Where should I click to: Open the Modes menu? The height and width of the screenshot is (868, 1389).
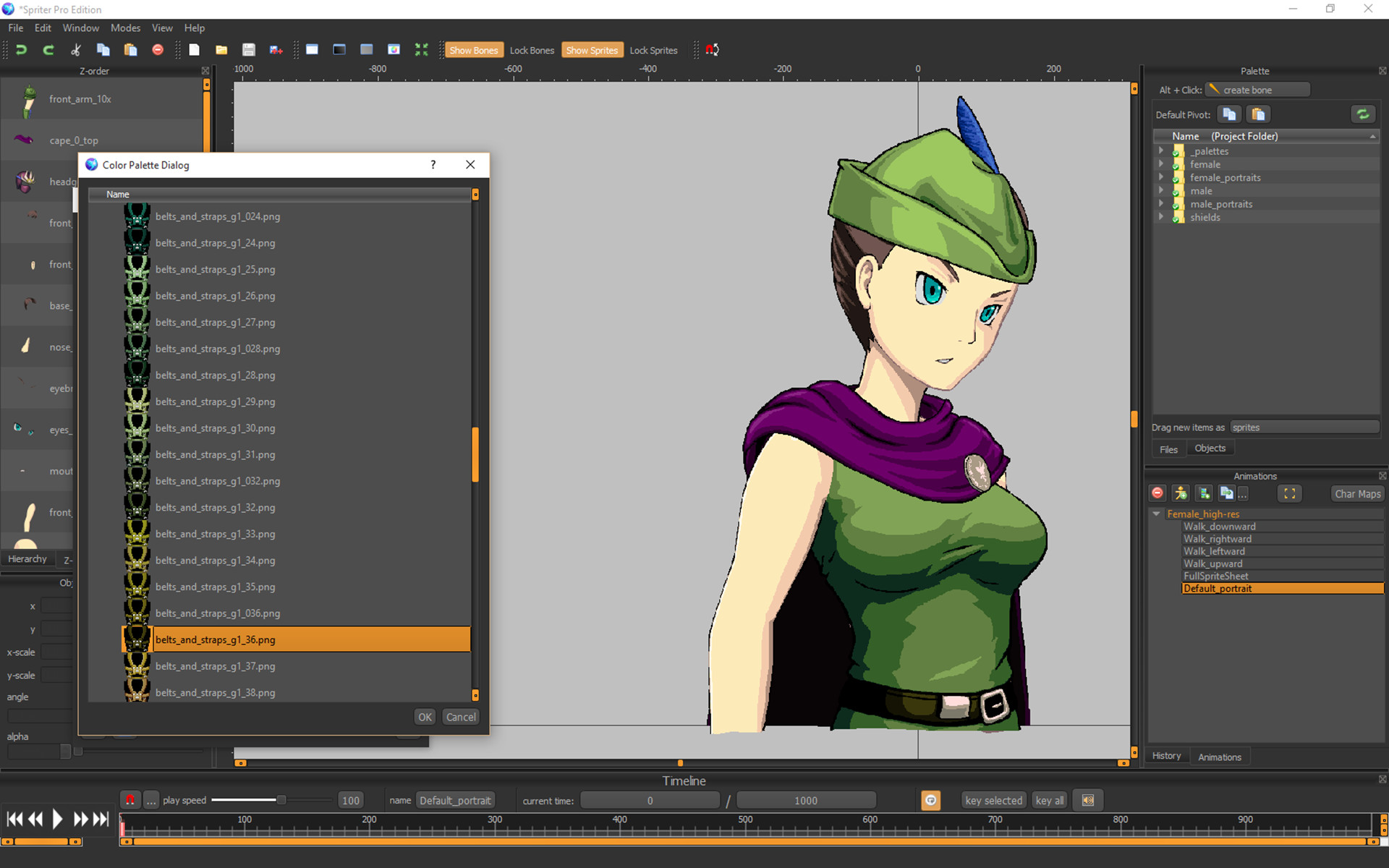(125, 27)
